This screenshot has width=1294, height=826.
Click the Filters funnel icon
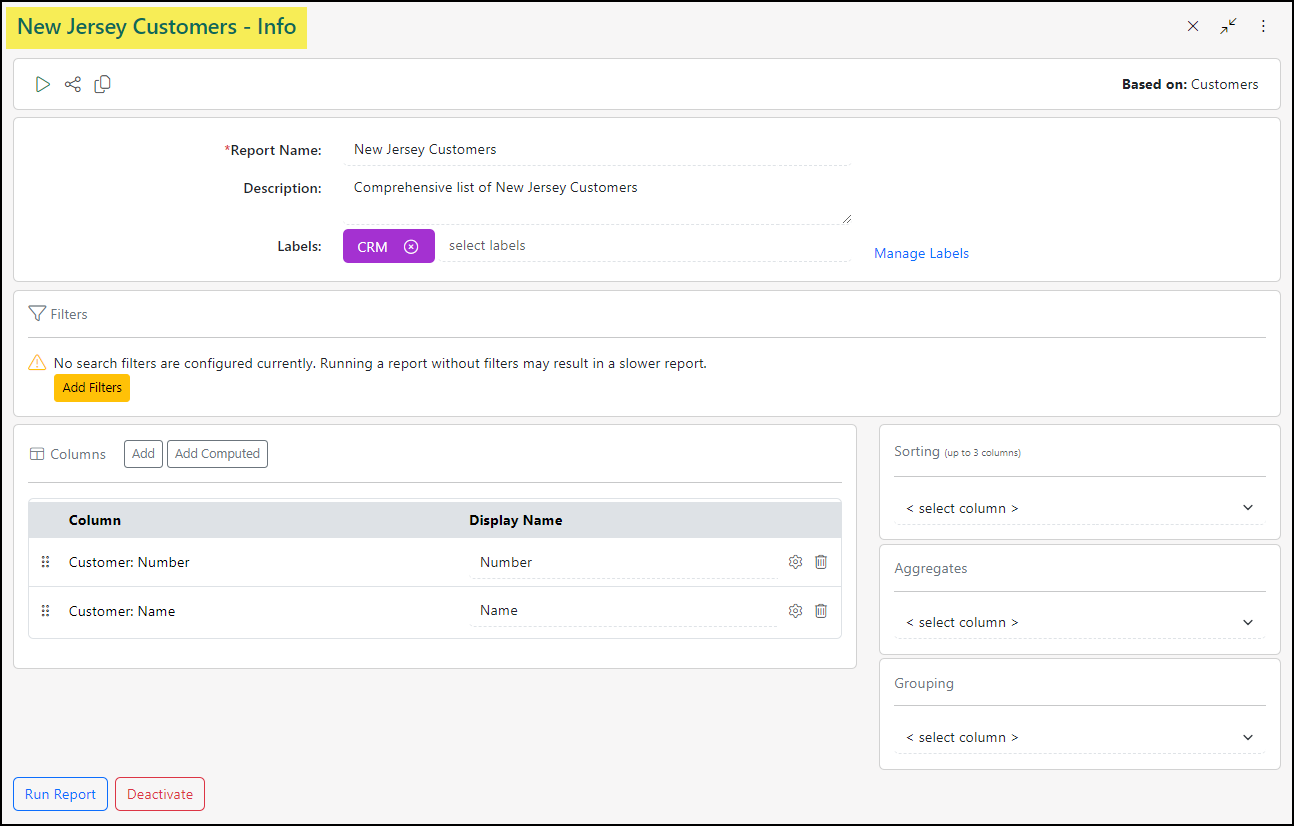pos(37,314)
